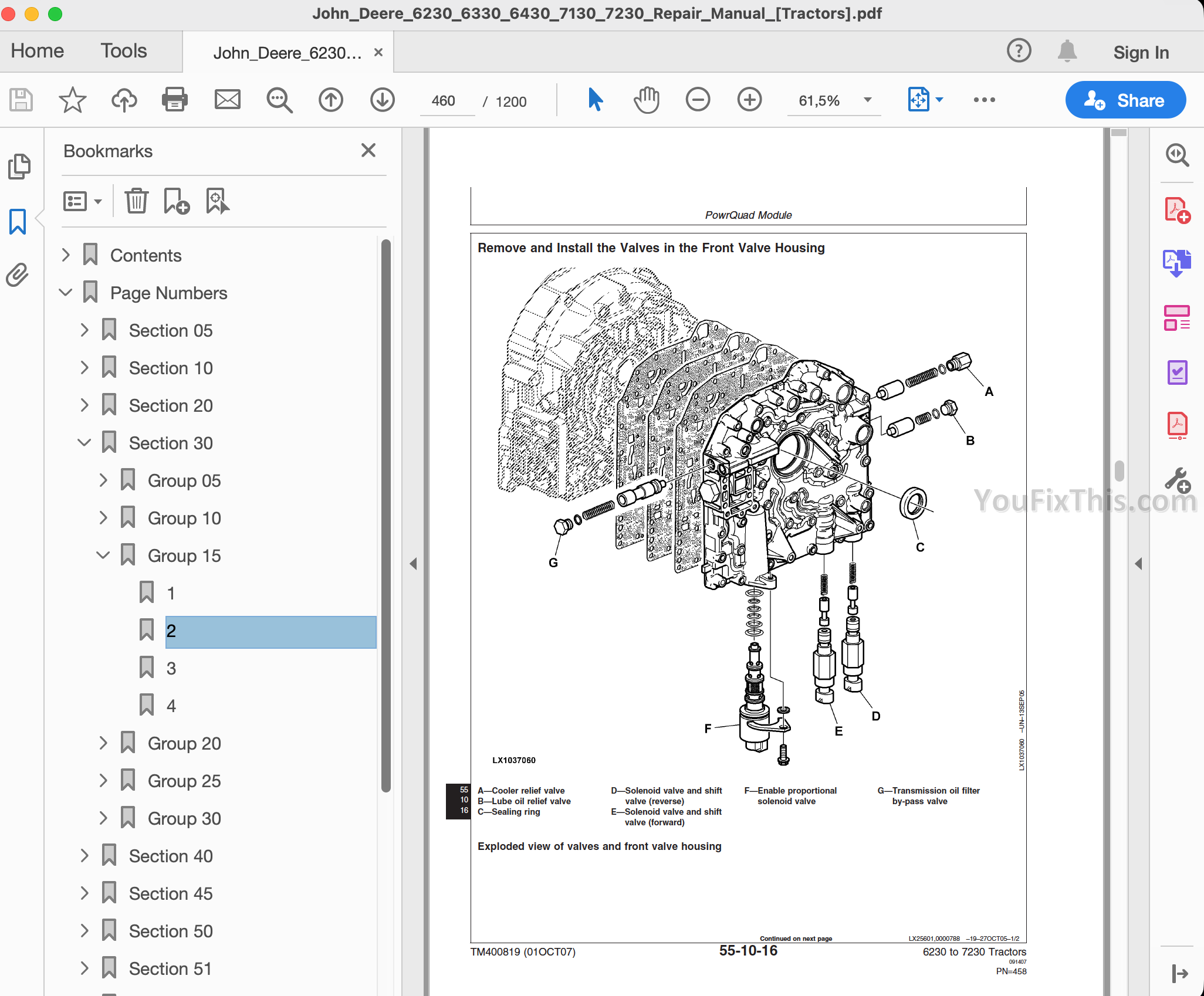Go to next page arrow
The height and width of the screenshot is (996, 1204).
click(x=382, y=100)
